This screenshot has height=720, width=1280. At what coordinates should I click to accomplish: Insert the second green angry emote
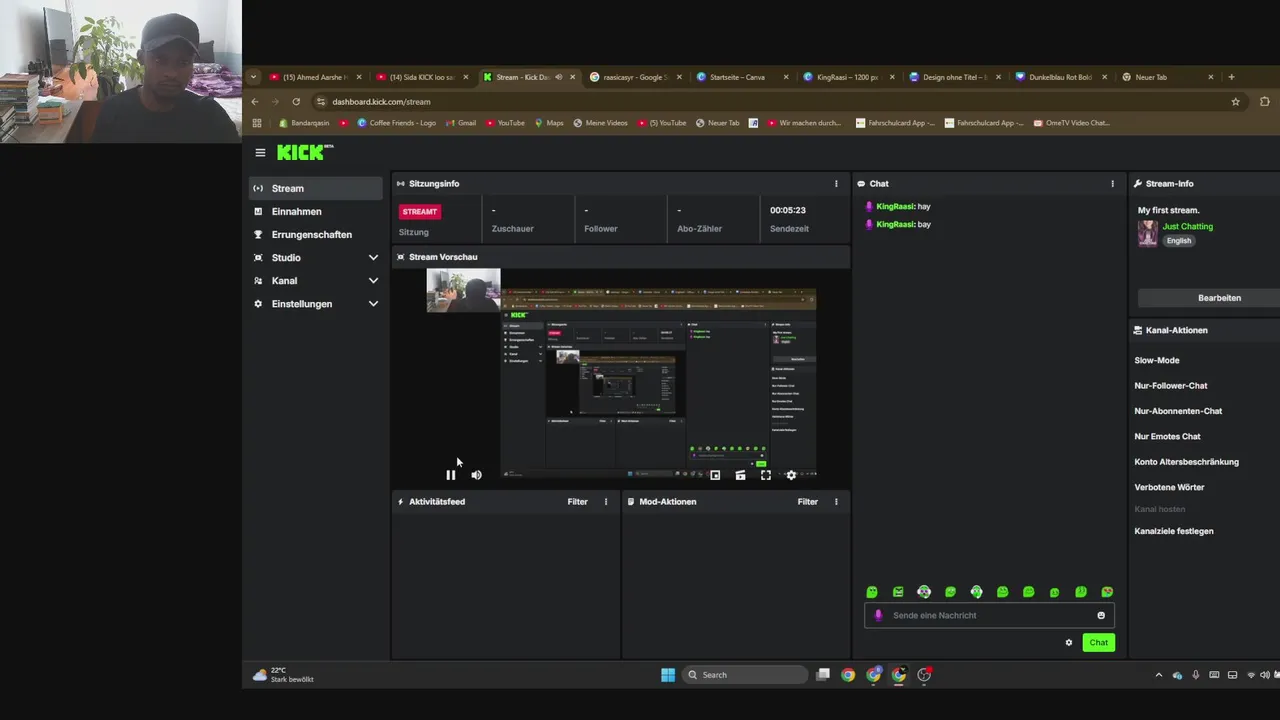(x=898, y=592)
